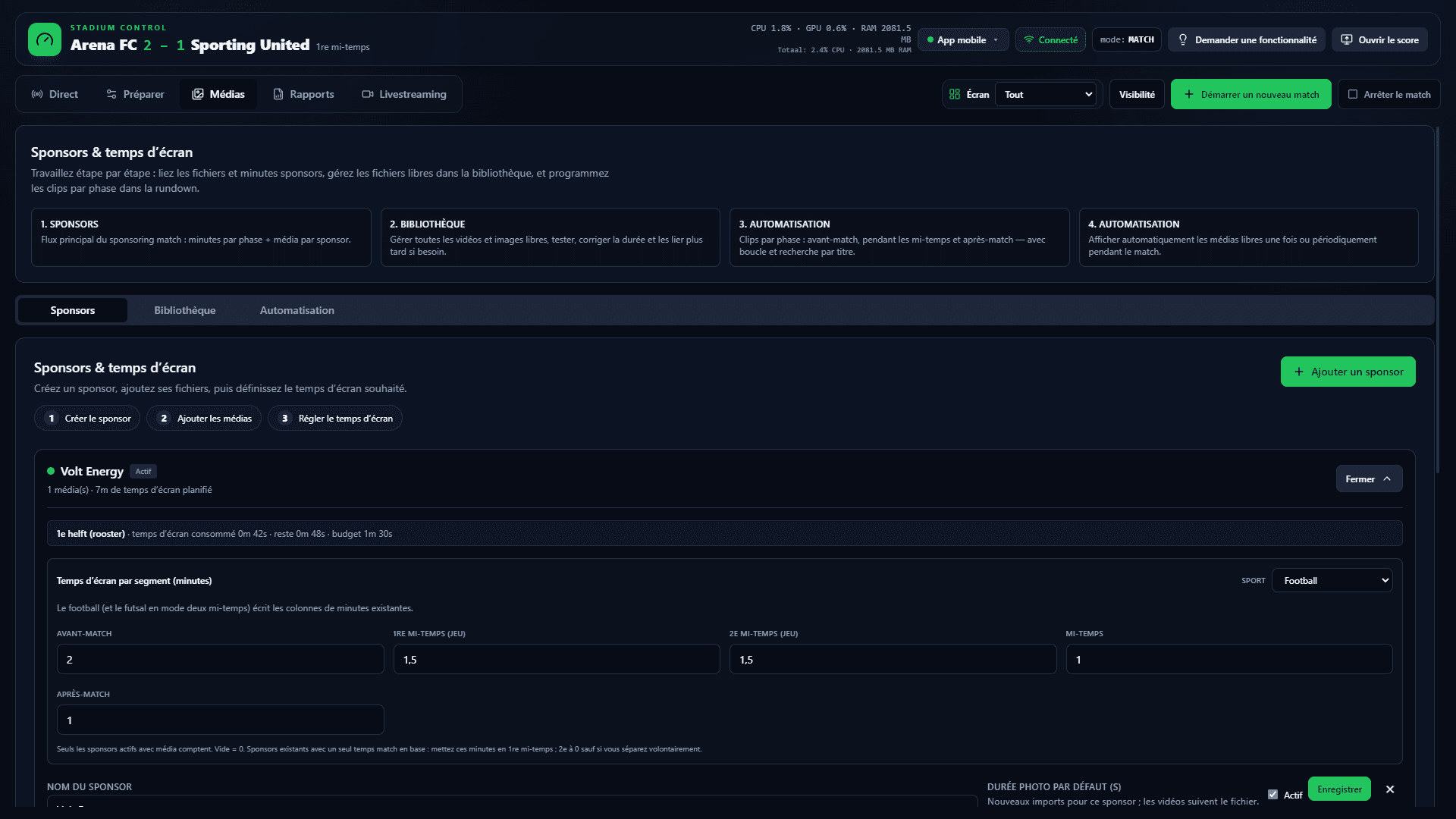
Task: Switch to the Automatisation sub-tab
Action: coord(297,310)
